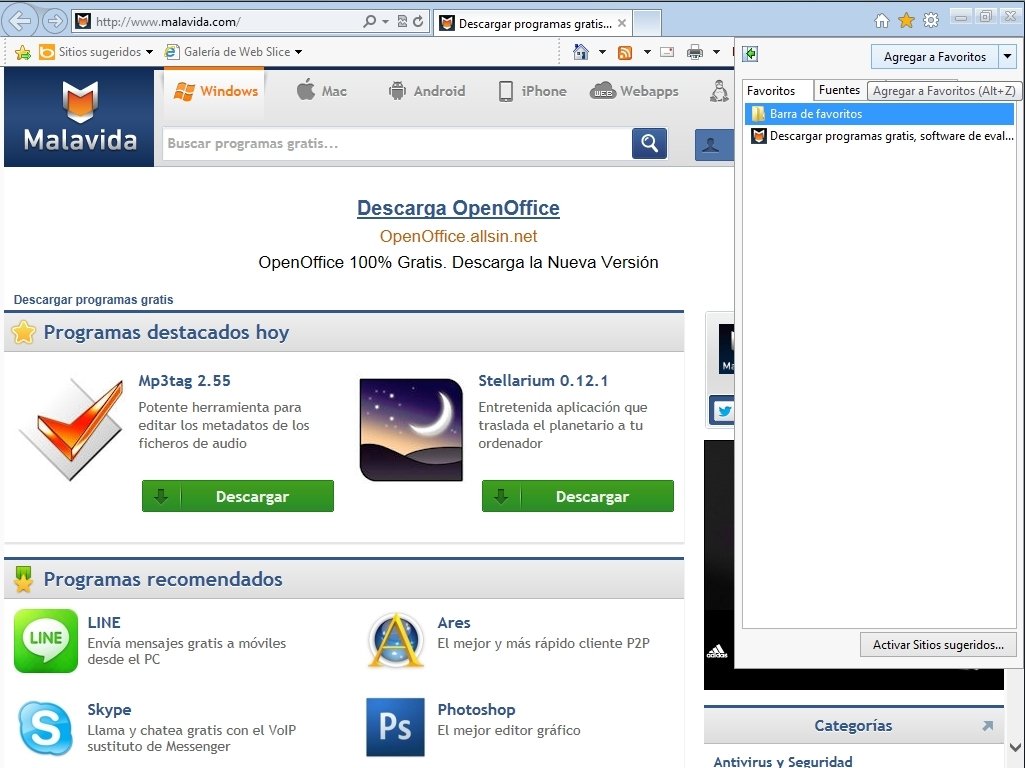
Task: Click the Malavida logo
Action: point(79,116)
